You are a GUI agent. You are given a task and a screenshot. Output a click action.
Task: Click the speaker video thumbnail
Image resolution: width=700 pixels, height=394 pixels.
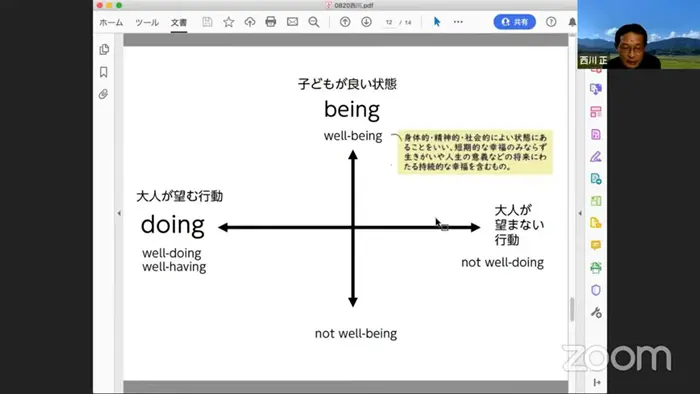pyautogui.click(x=638, y=34)
